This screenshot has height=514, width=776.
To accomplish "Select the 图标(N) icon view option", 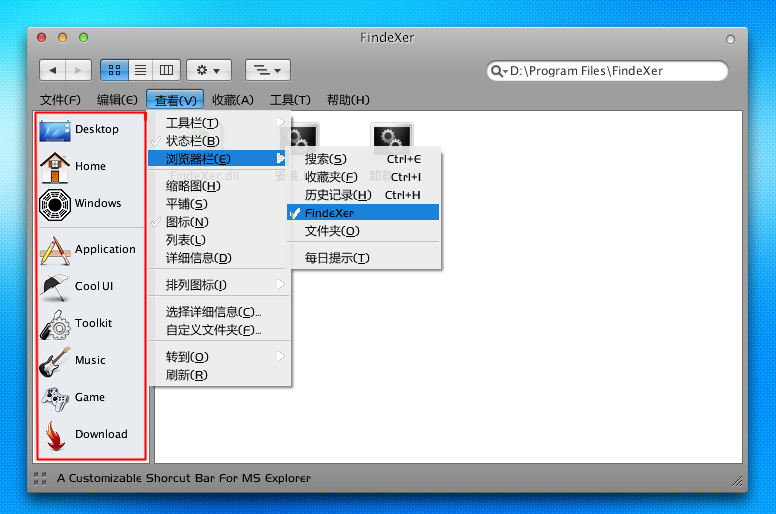I will tap(187, 222).
